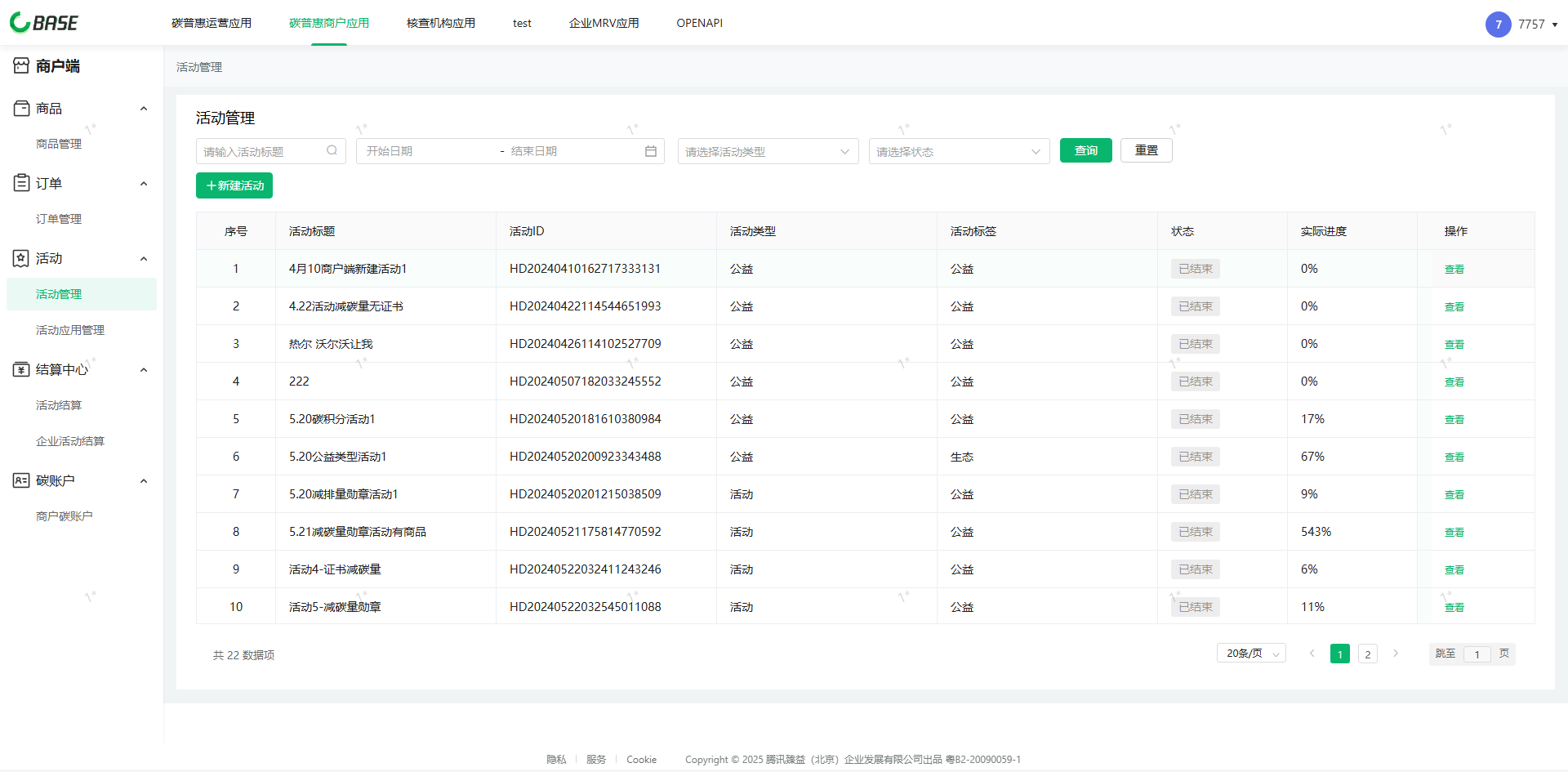
Task: Click the user avatar circle 7
Action: click(1498, 25)
